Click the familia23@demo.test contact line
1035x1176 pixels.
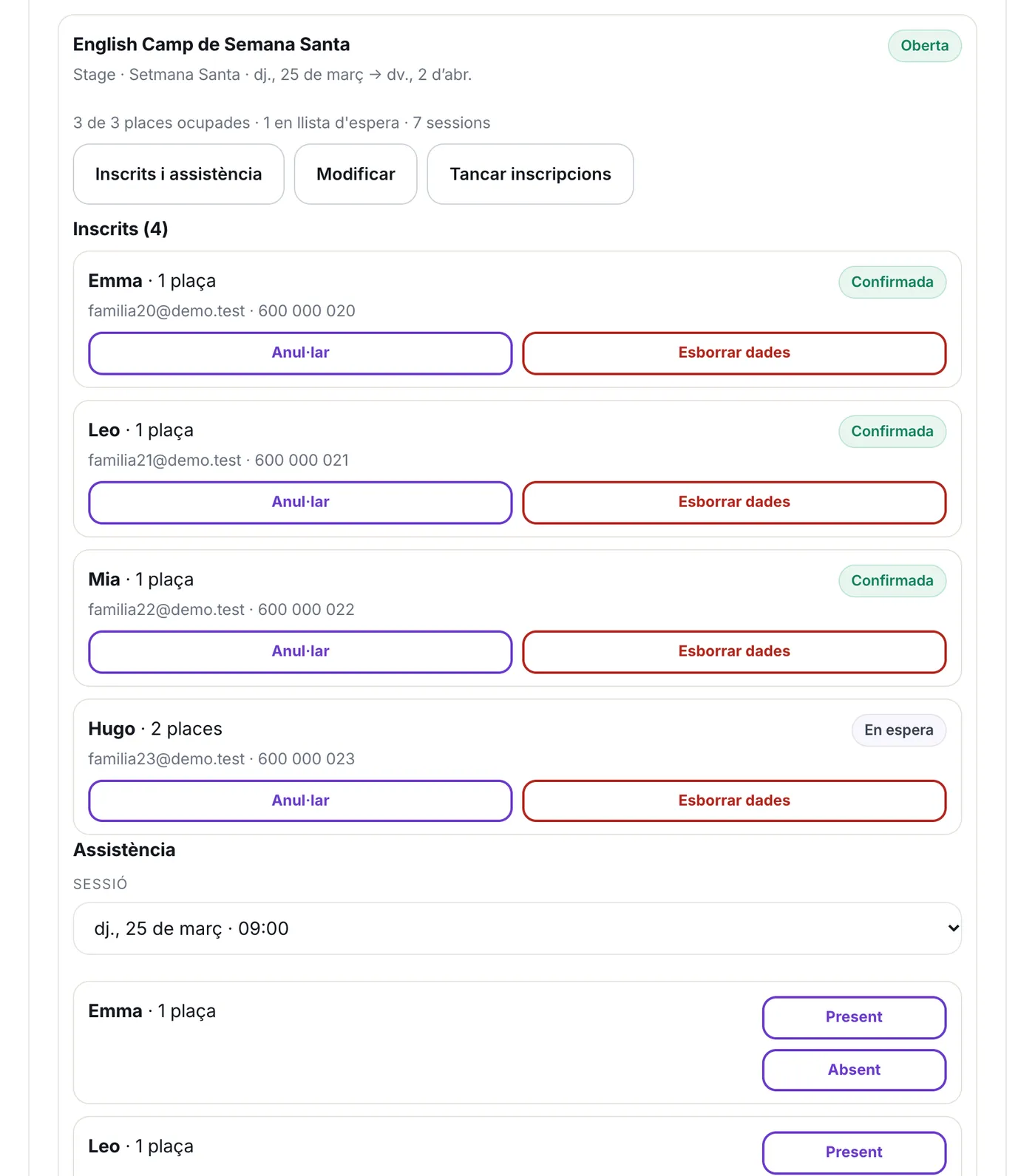click(x=221, y=759)
